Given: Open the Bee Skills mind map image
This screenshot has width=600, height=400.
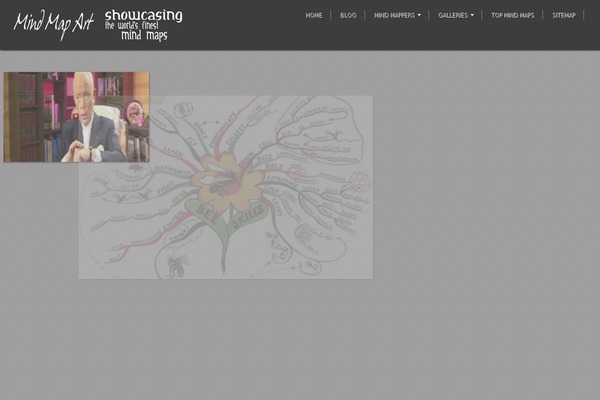Looking at the screenshot, I should [x=226, y=187].
